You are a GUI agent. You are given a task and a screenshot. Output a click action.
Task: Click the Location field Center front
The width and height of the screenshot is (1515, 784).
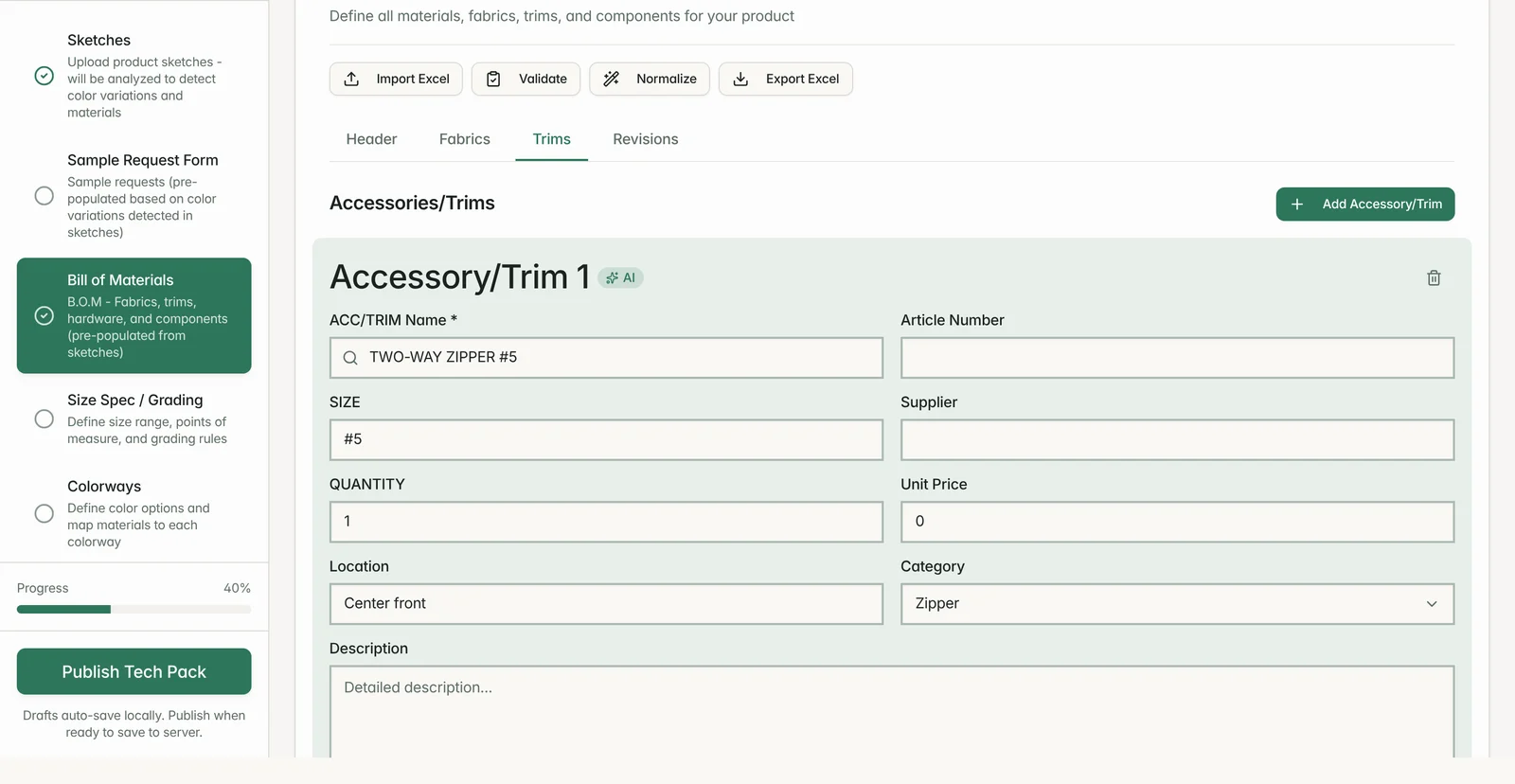[606, 604]
